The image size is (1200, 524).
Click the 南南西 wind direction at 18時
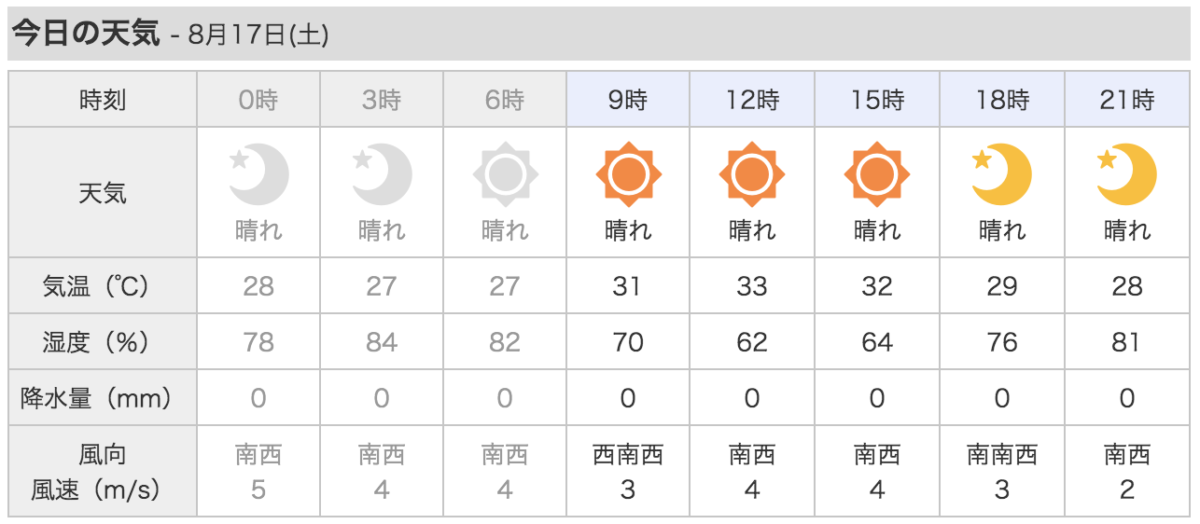1002,456
